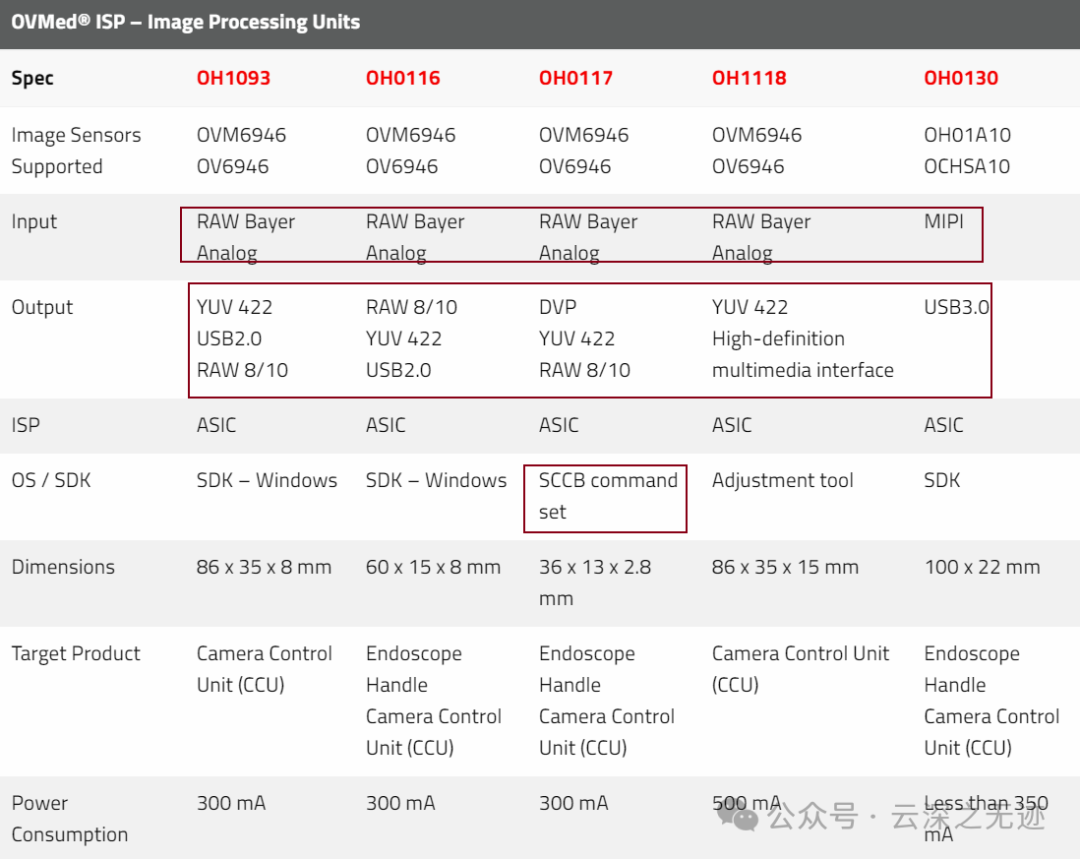Click 'High-definition multimedia interface' text
1080x859 pixels.
[x=802, y=355]
